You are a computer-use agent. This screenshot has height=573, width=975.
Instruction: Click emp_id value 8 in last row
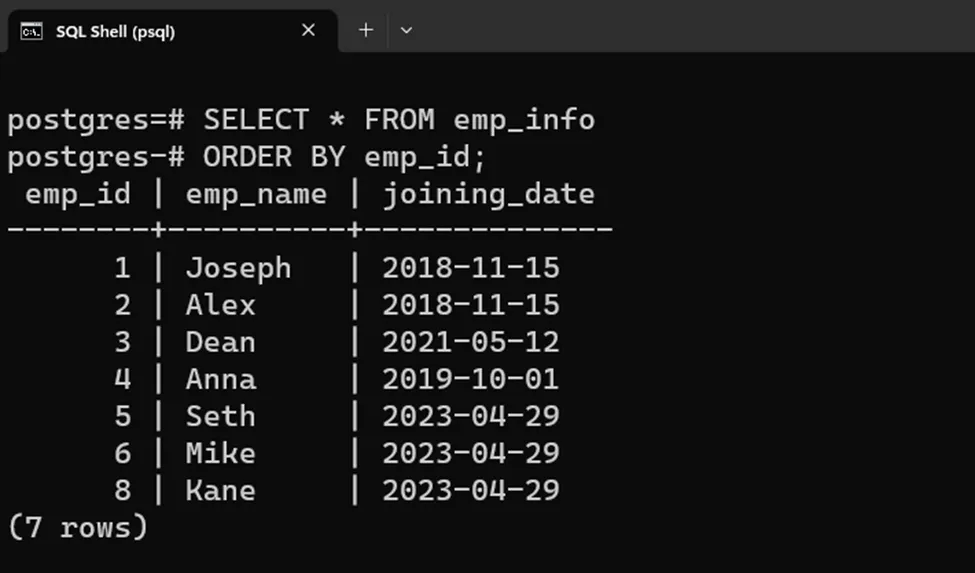click(x=122, y=490)
